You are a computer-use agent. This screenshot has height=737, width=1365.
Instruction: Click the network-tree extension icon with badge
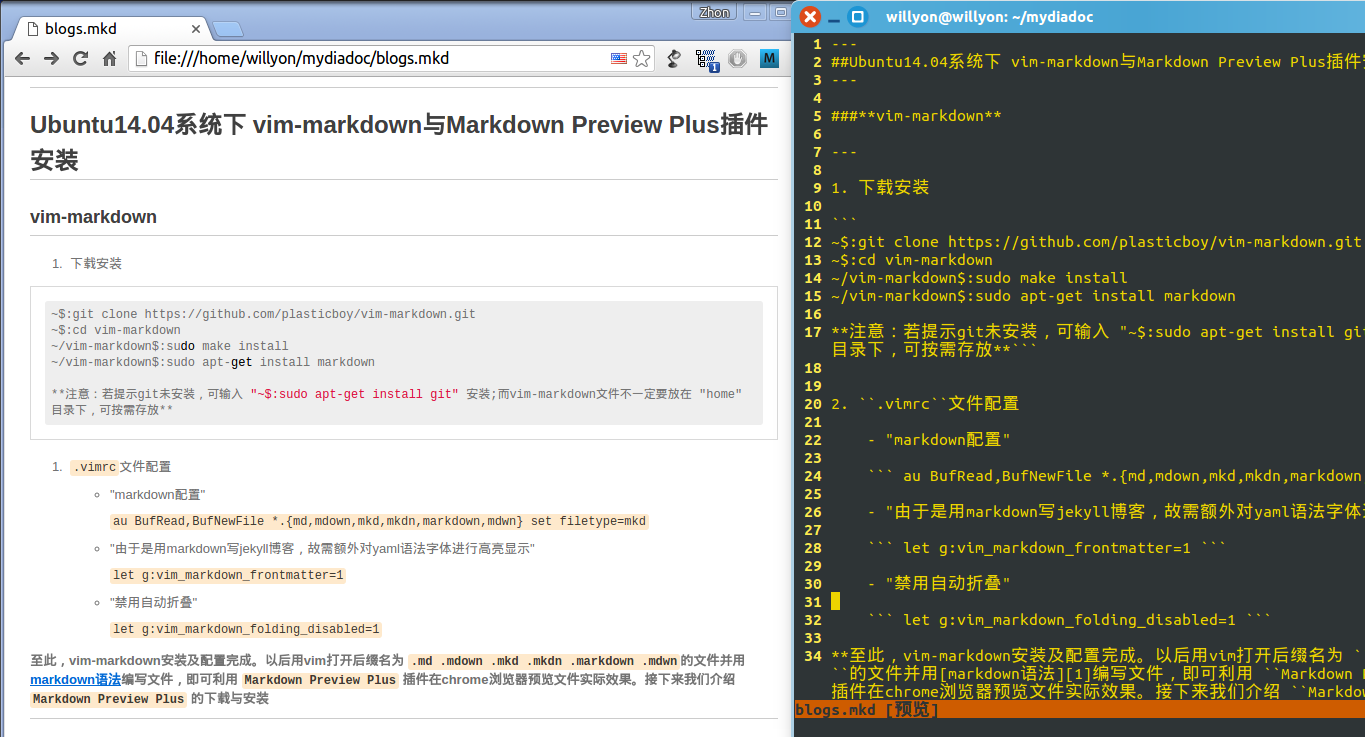(707, 60)
